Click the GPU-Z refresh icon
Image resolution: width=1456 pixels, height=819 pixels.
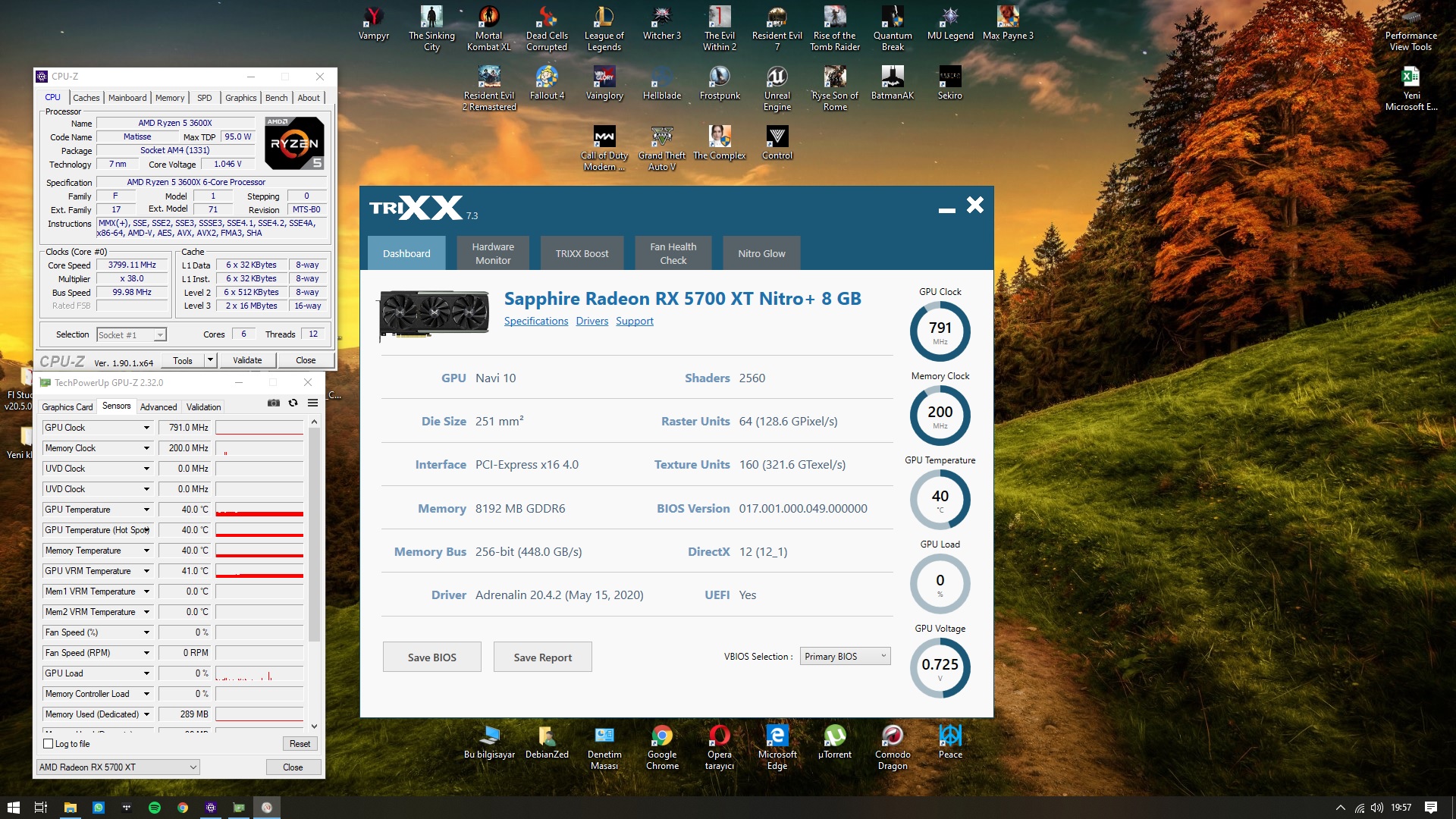293,403
